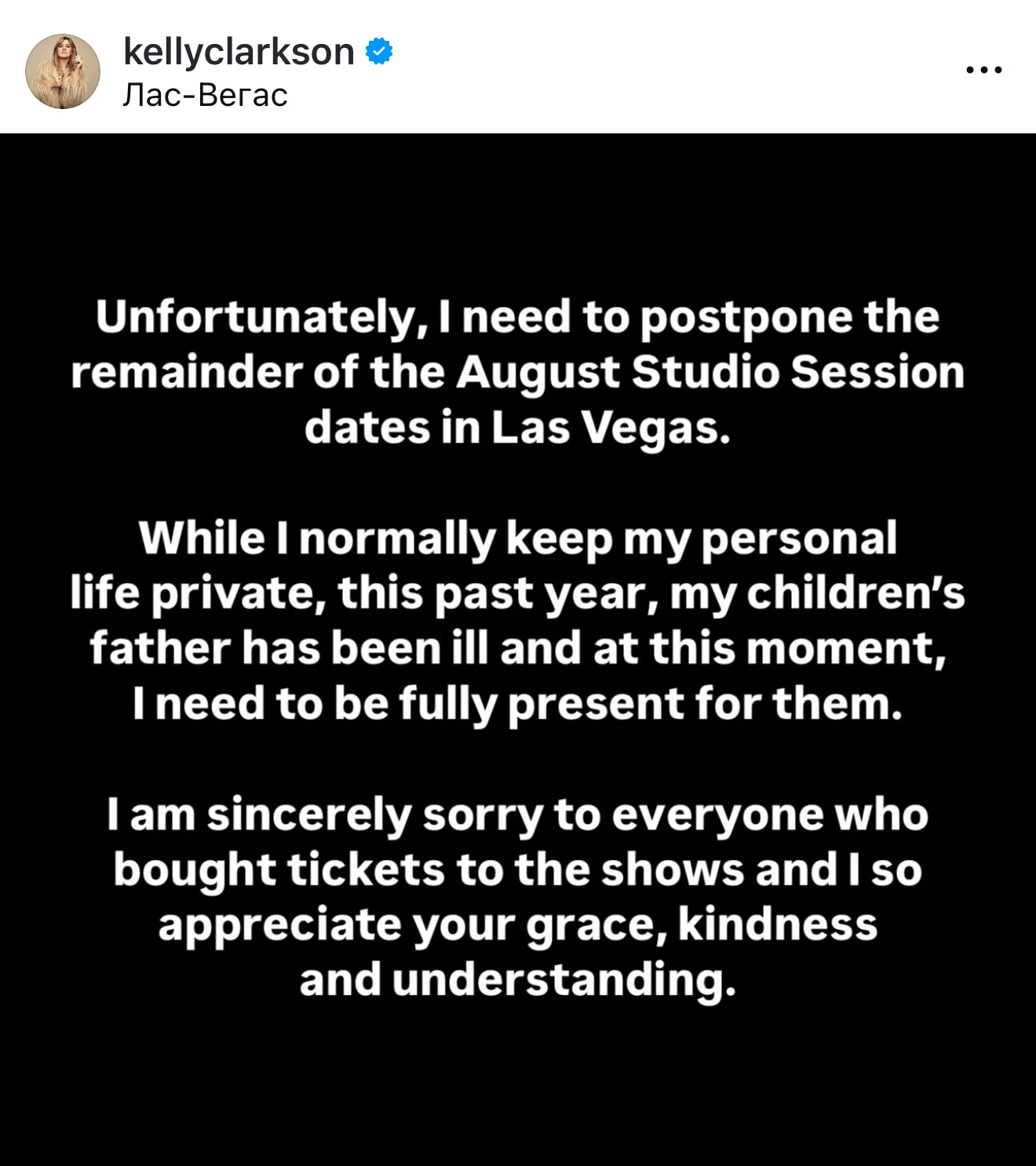Click the line starting 'life private, this past year'
1036x1166 pixels.
click(x=518, y=594)
